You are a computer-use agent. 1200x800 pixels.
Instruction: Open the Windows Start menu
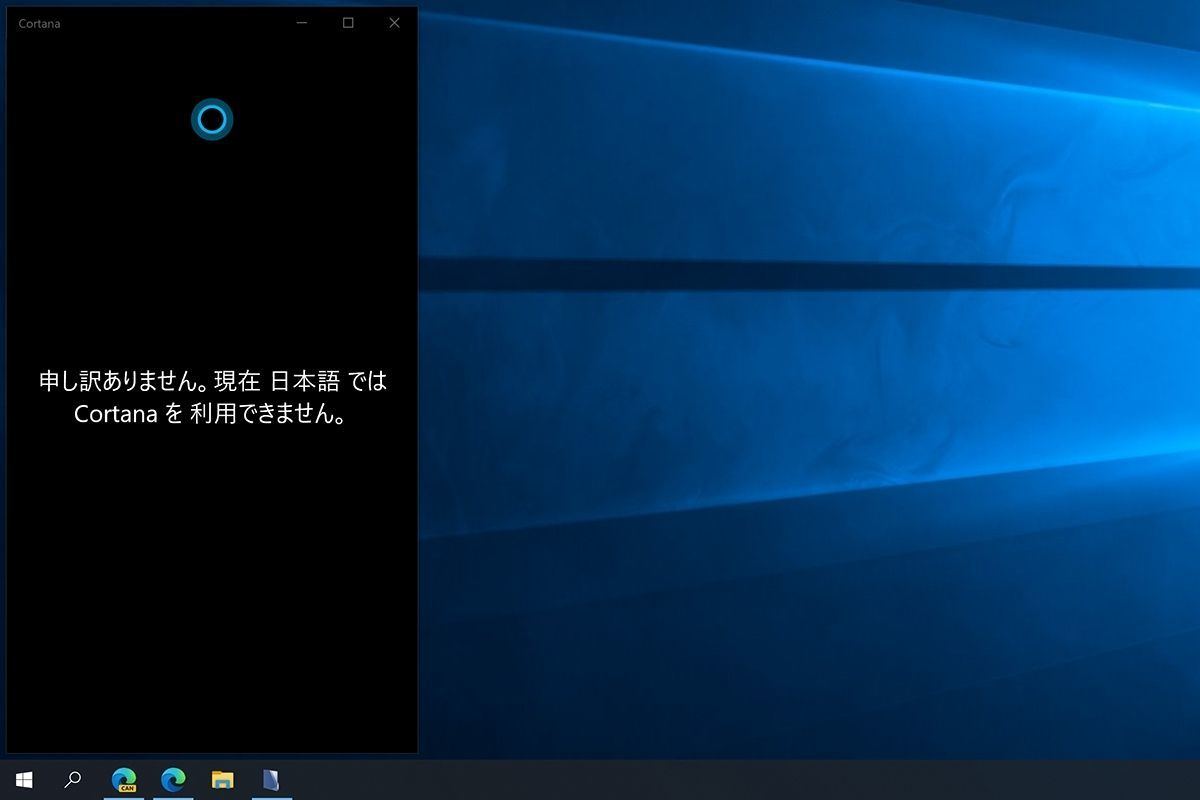[x=24, y=780]
